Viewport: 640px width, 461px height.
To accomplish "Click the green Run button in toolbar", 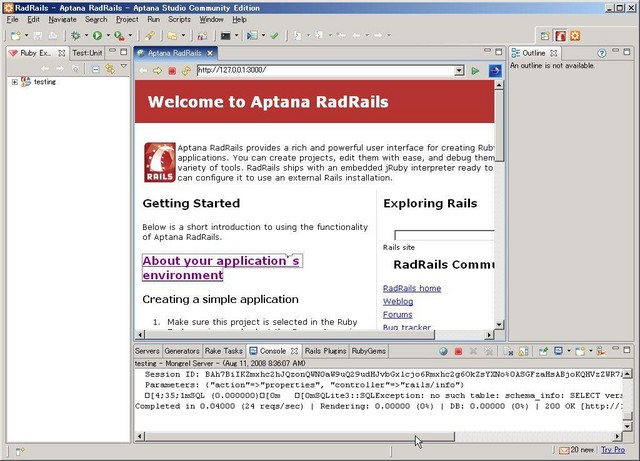I will pyautogui.click(x=97, y=36).
